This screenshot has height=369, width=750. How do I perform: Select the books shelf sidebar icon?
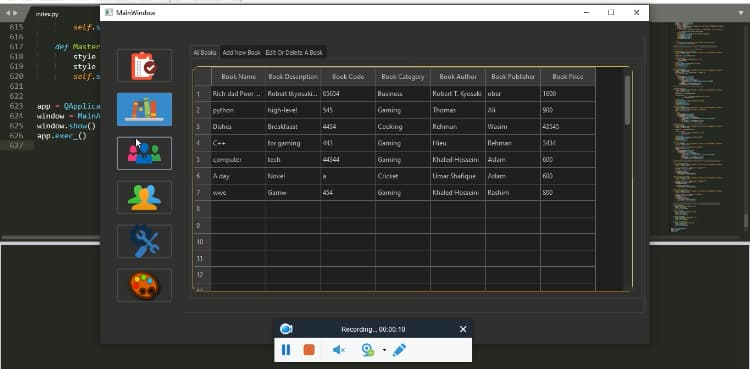(x=144, y=109)
